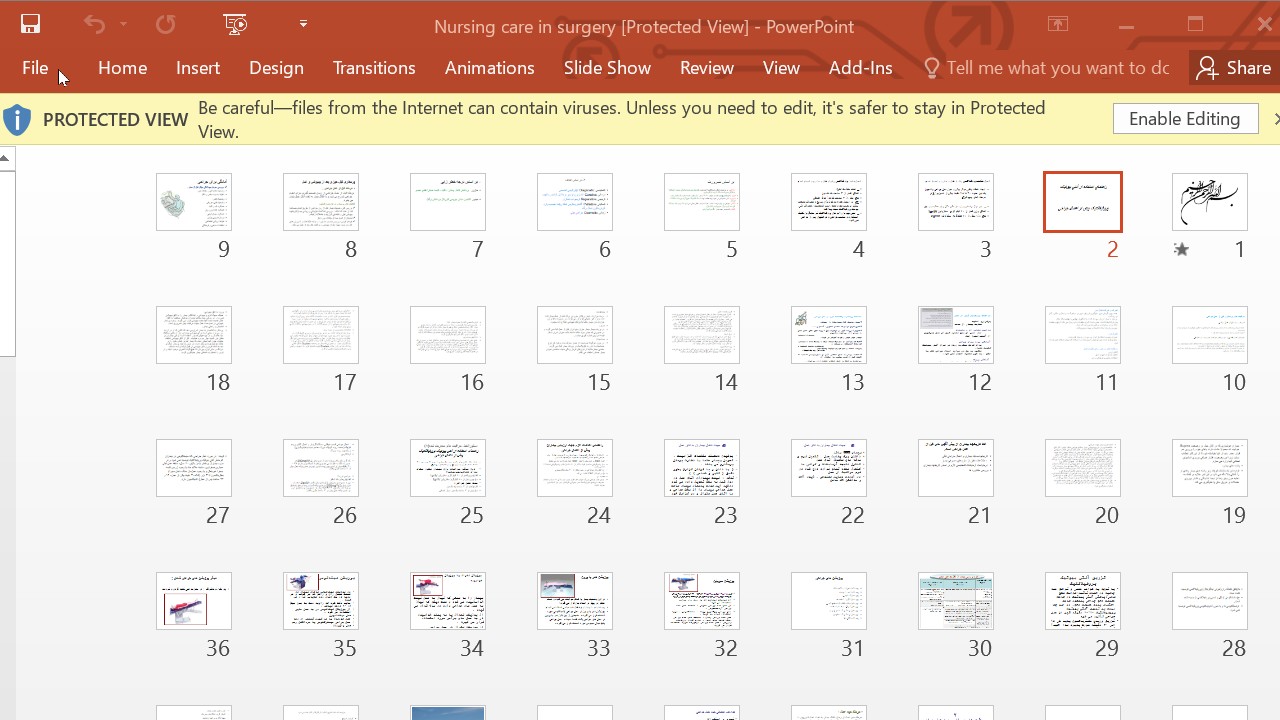Click the Protected View shield icon
The image size is (1280, 720).
click(x=17, y=120)
